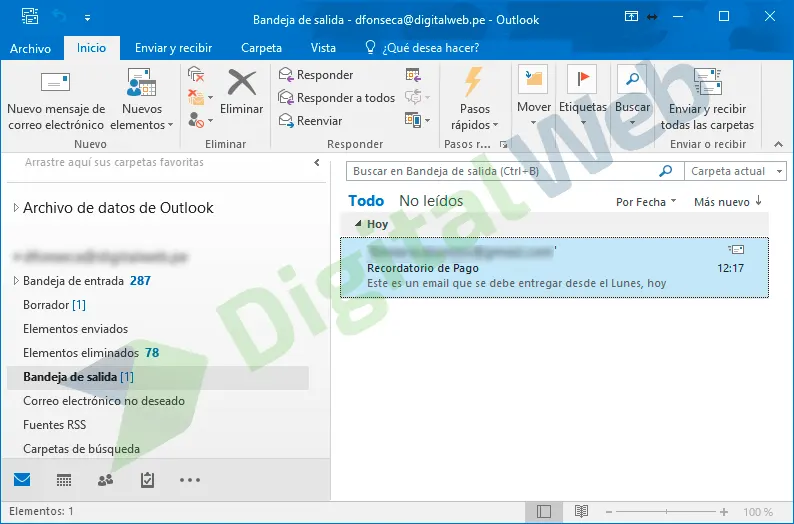The width and height of the screenshot is (794, 524).
Task: Click Responder to reply
Action: pyautogui.click(x=316, y=75)
